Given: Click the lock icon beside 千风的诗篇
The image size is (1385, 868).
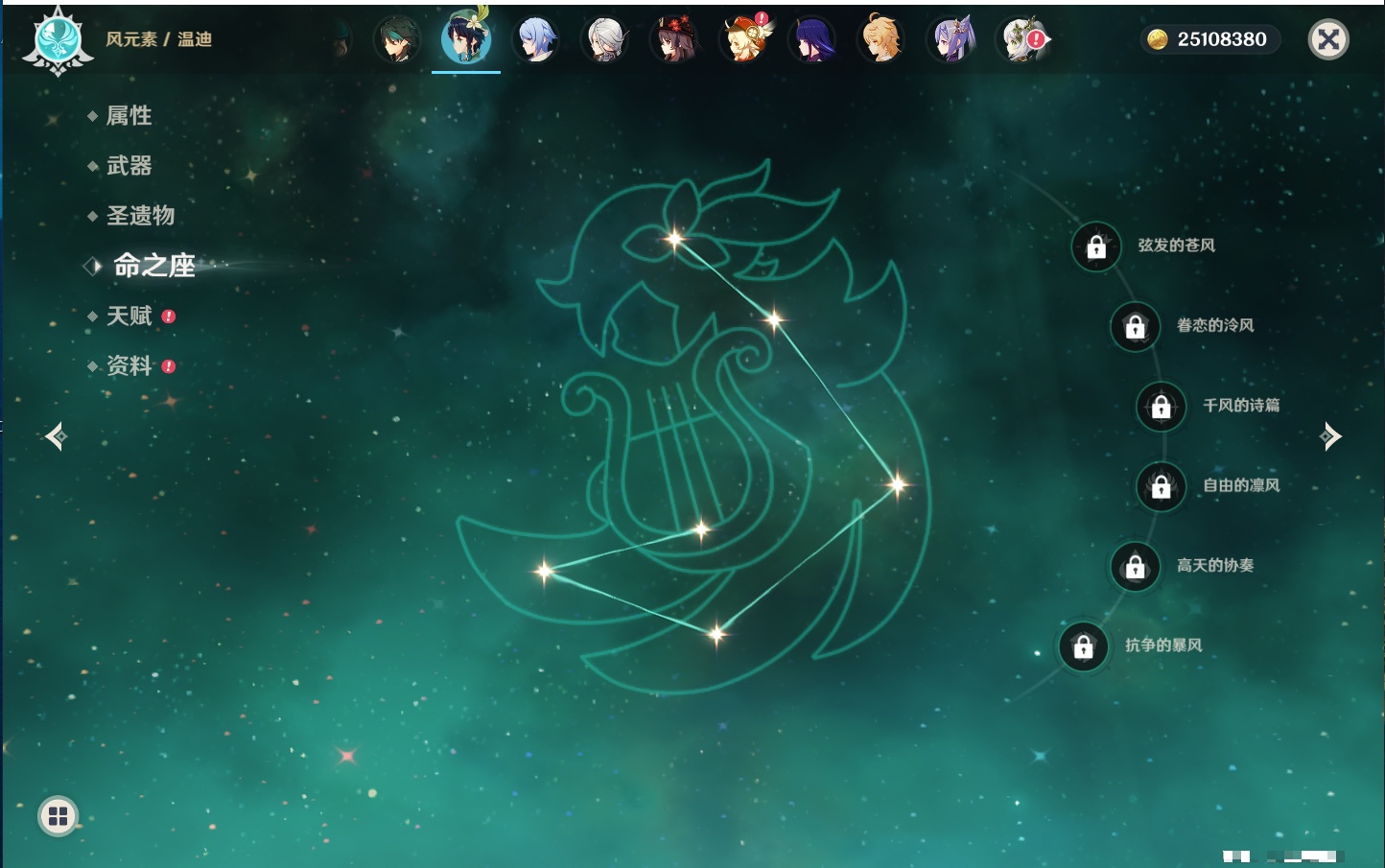Looking at the screenshot, I should pos(1162,407).
